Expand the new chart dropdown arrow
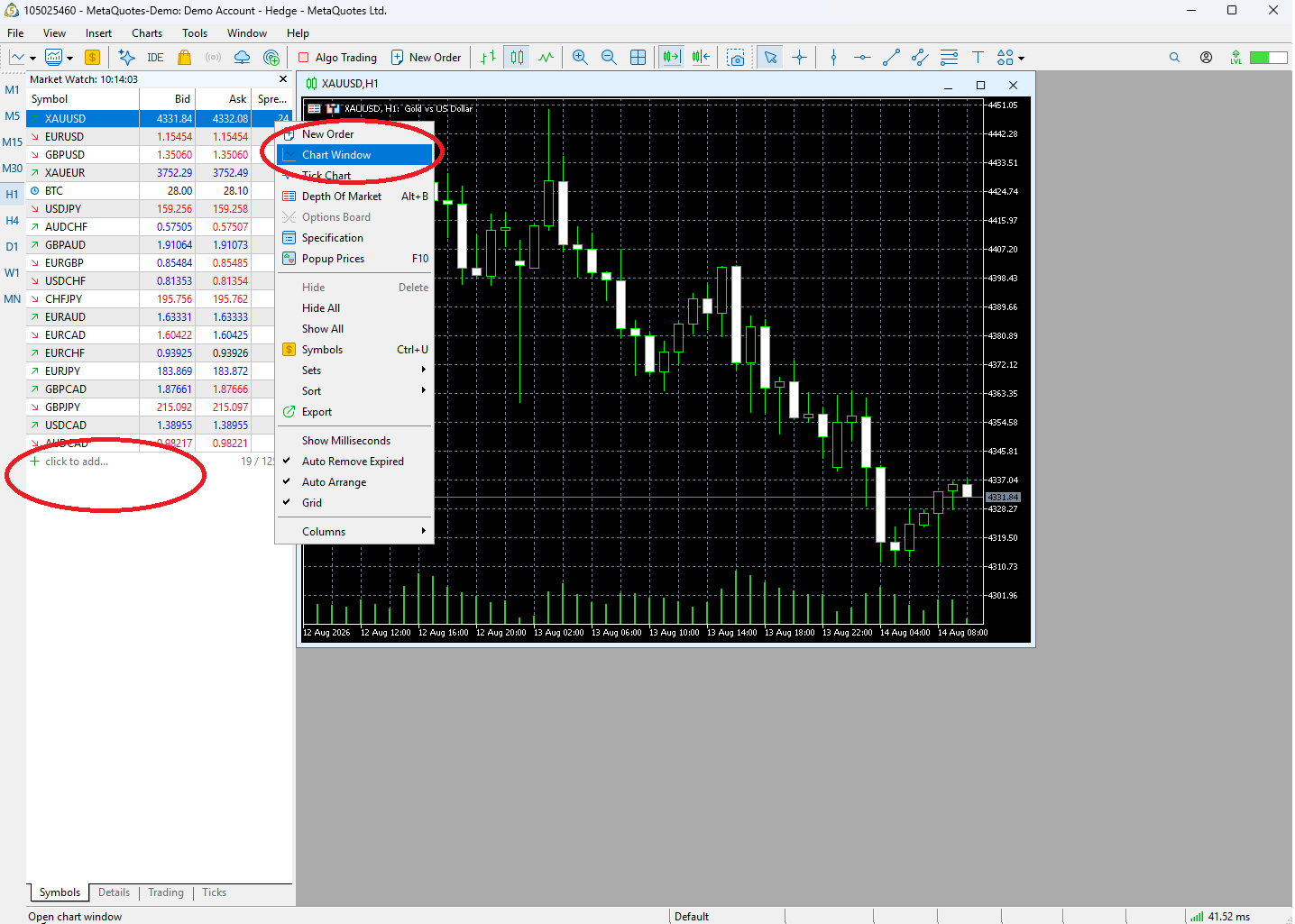Screen dimensions: 1295x924 [x=32, y=58]
